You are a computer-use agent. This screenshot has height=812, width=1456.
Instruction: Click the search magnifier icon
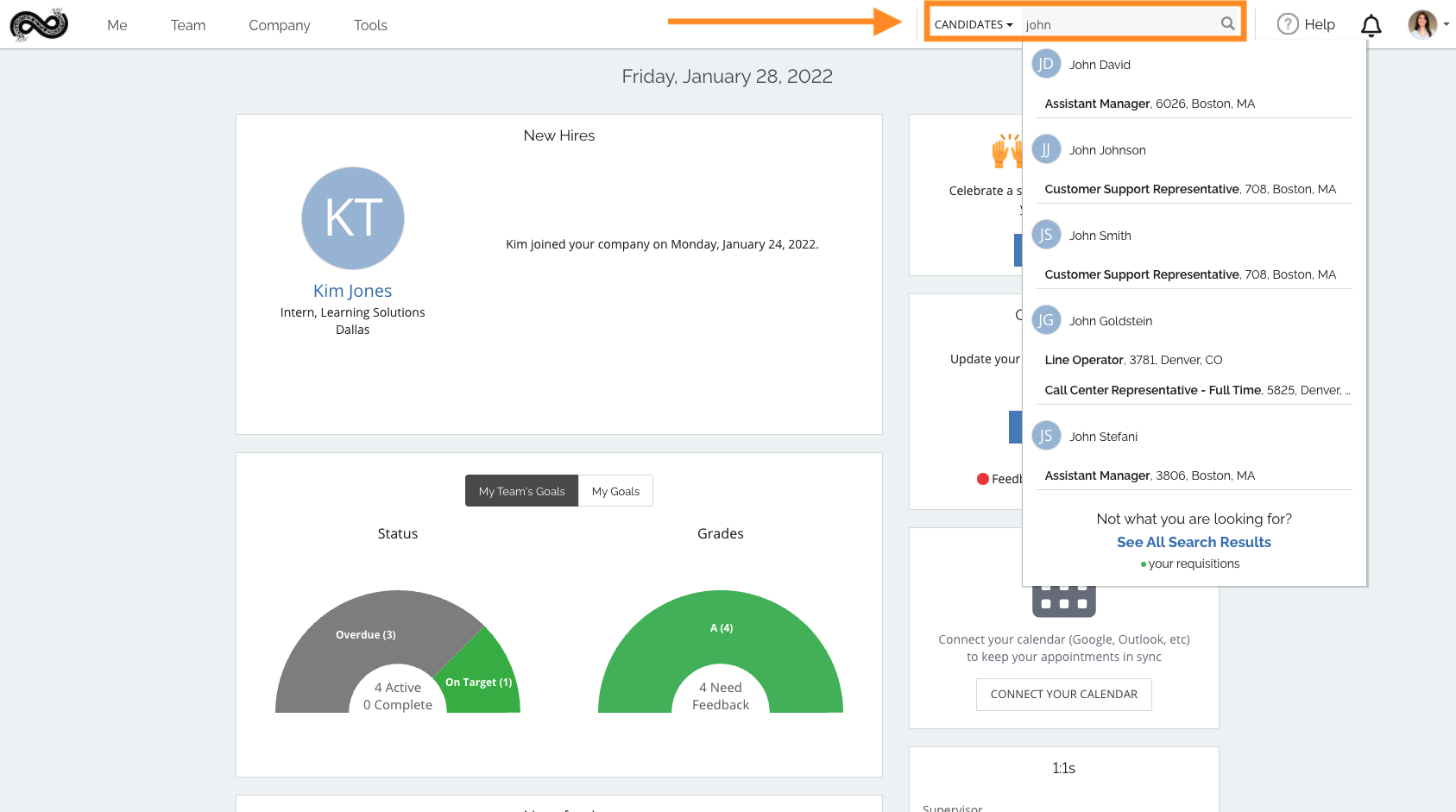(x=1227, y=24)
